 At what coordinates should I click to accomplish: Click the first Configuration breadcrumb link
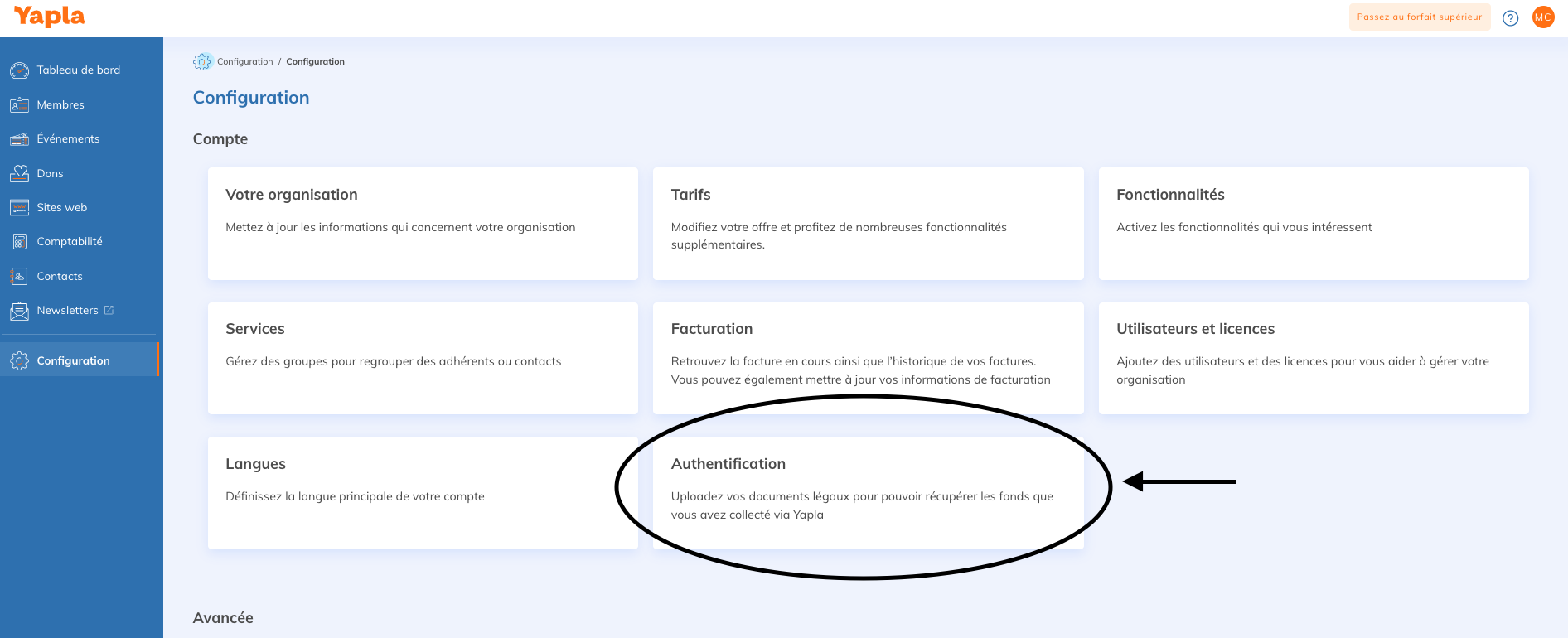(x=244, y=61)
